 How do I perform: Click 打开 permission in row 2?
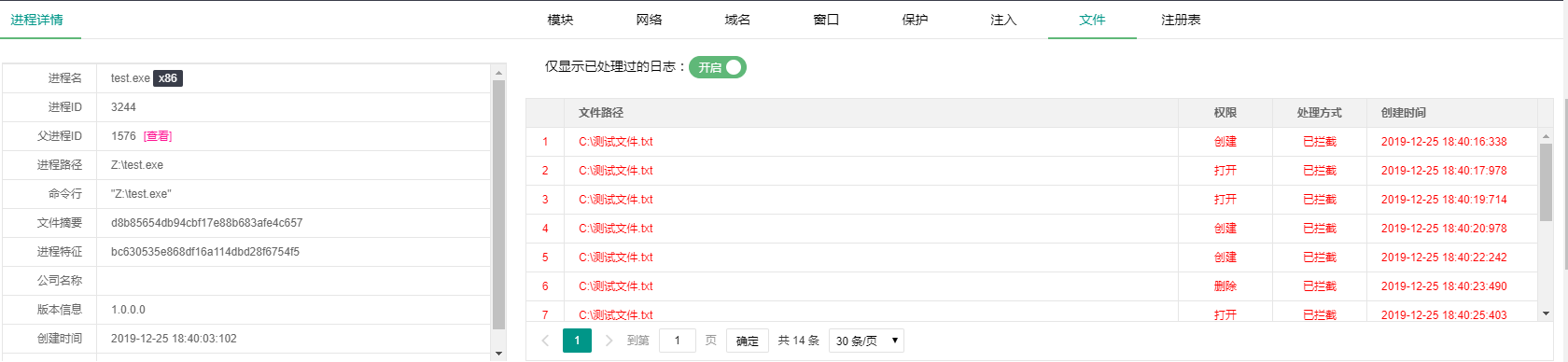[1225, 171]
